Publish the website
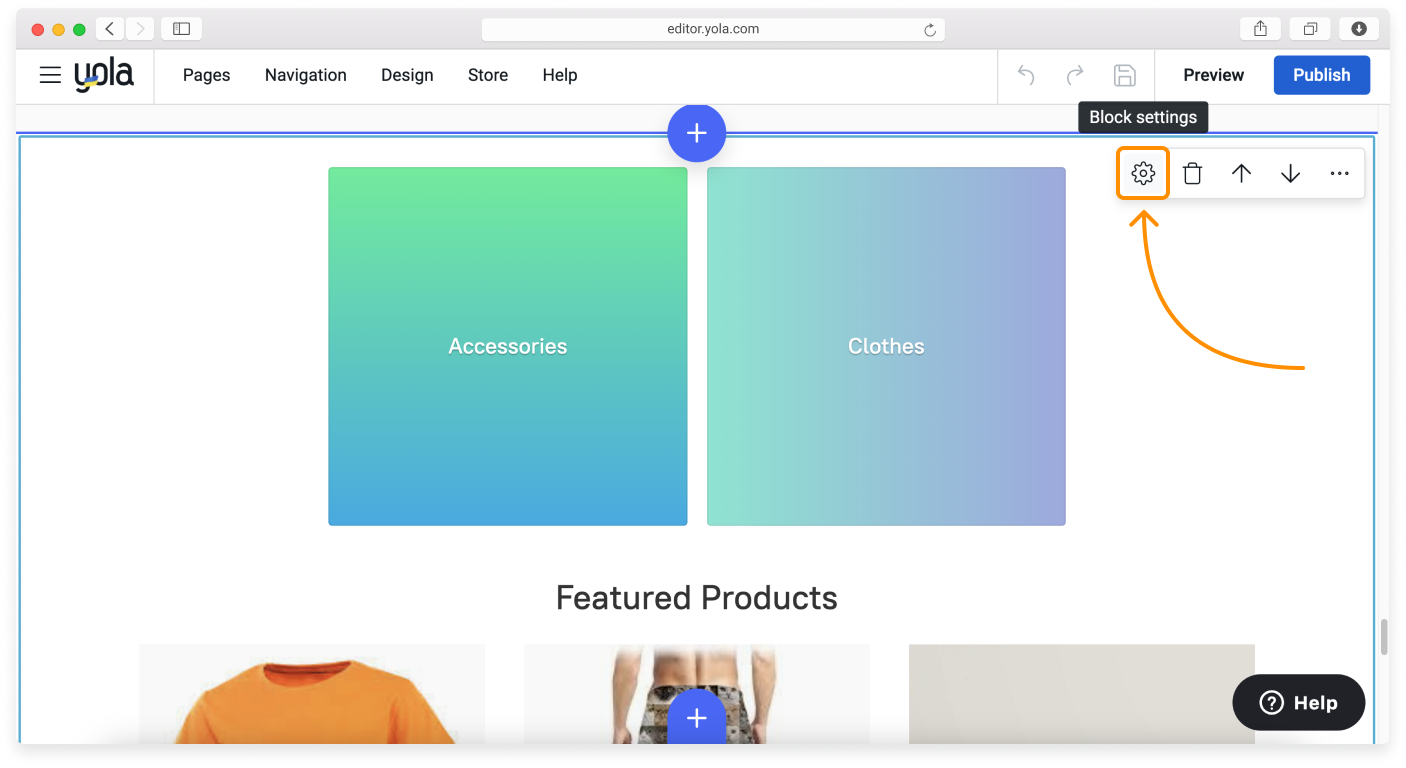This screenshot has width=1406, height=768. [x=1321, y=75]
